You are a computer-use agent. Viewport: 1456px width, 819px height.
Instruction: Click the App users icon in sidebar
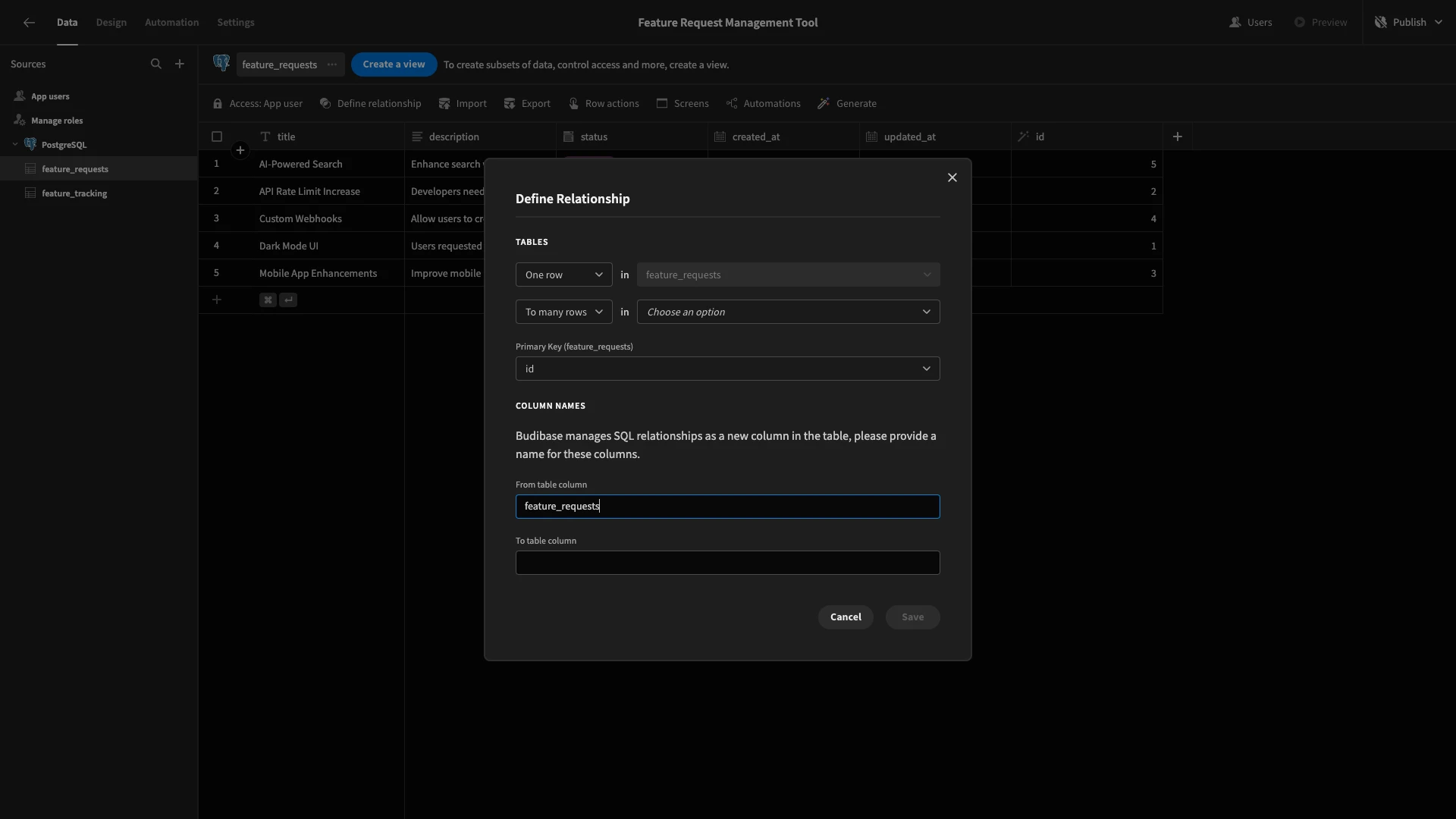[x=20, y=96]
